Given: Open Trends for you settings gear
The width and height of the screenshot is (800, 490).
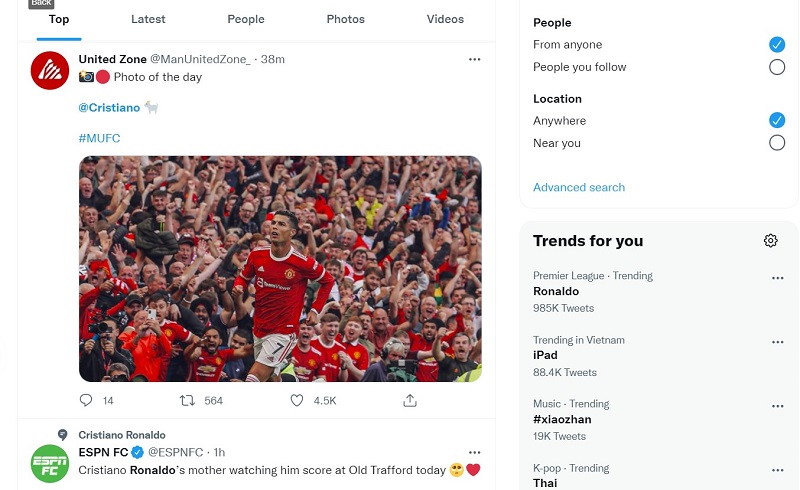Looking at the screenshot, I should (x=770, y=240).
